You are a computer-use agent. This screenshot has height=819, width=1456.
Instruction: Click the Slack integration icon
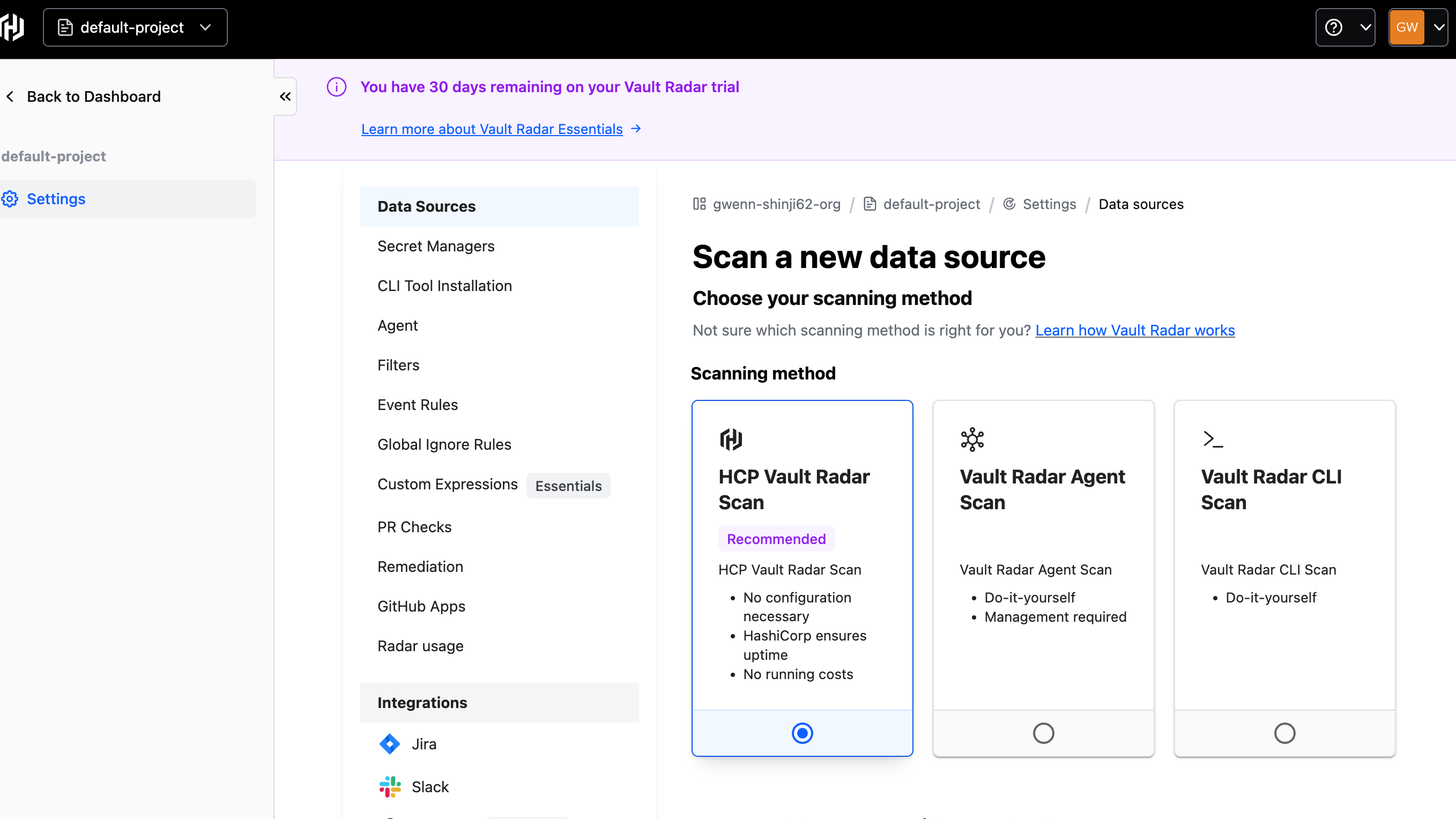pos(389,786)
